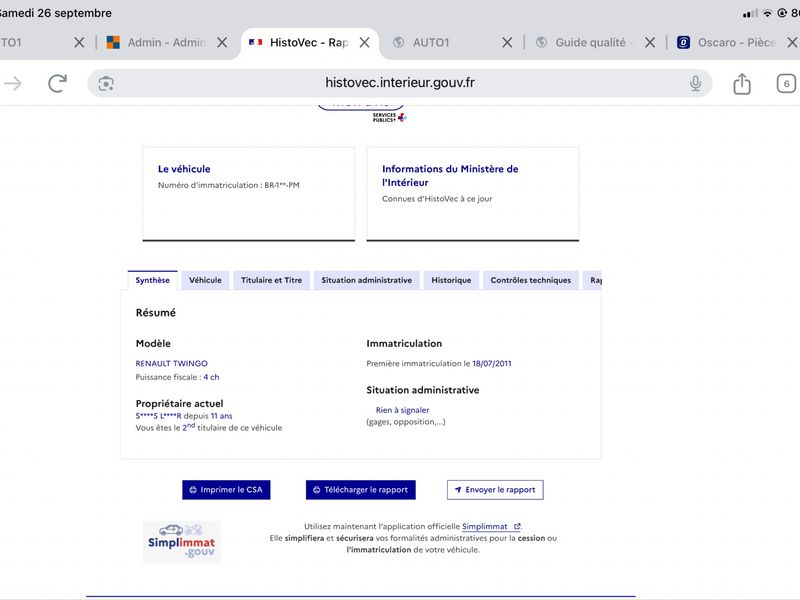Tap the microphone icon in address bar

point(695,83)
